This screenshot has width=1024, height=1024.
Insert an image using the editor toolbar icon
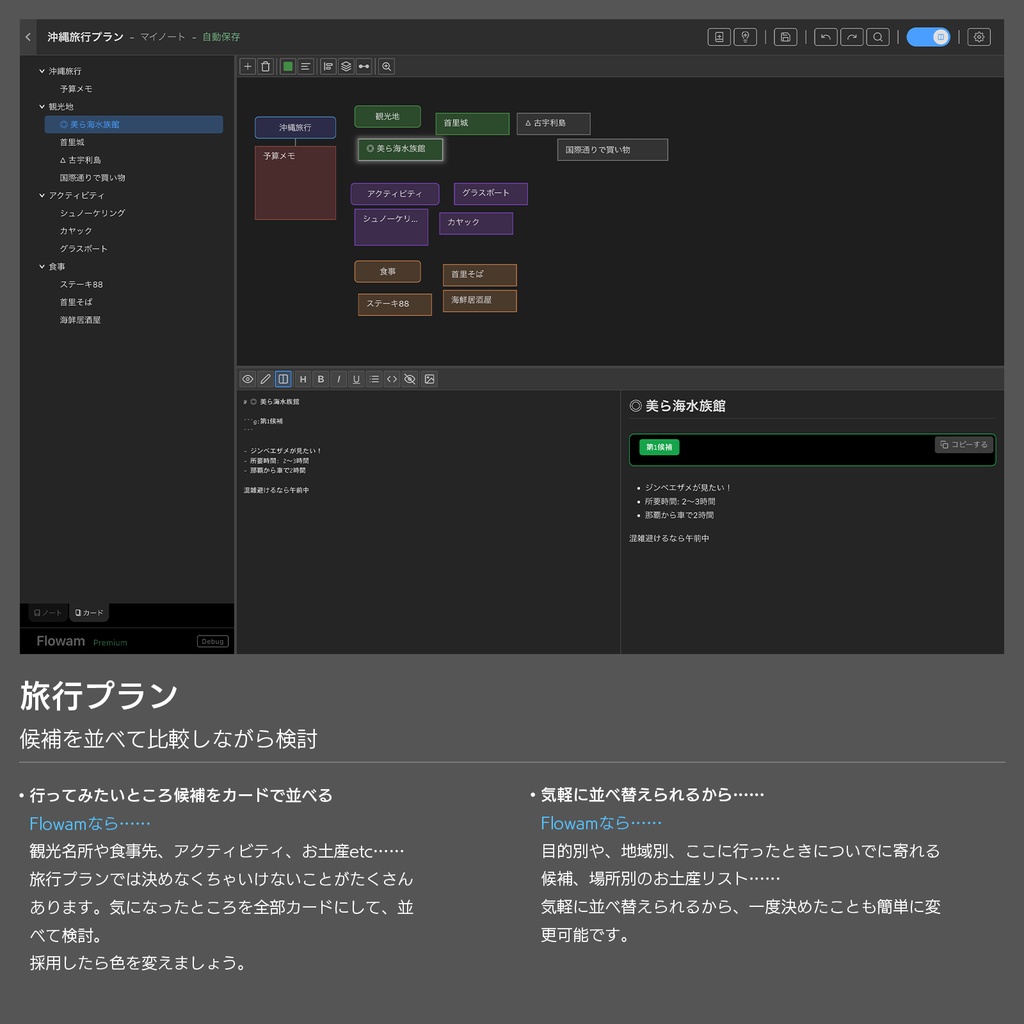pos(430,379)
